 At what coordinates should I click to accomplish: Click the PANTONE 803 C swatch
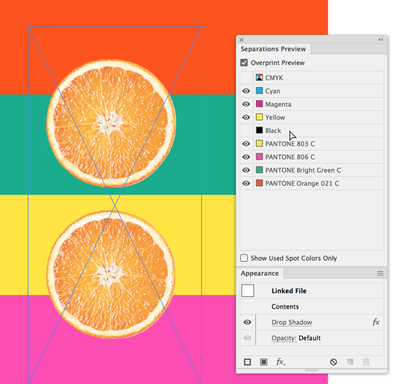coord(259,143)
